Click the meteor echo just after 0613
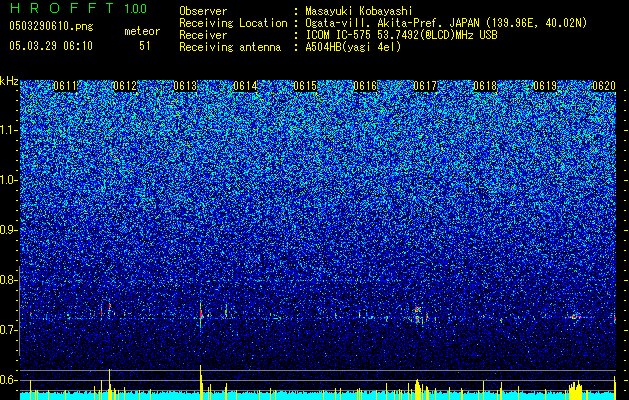 pos(201,313)
